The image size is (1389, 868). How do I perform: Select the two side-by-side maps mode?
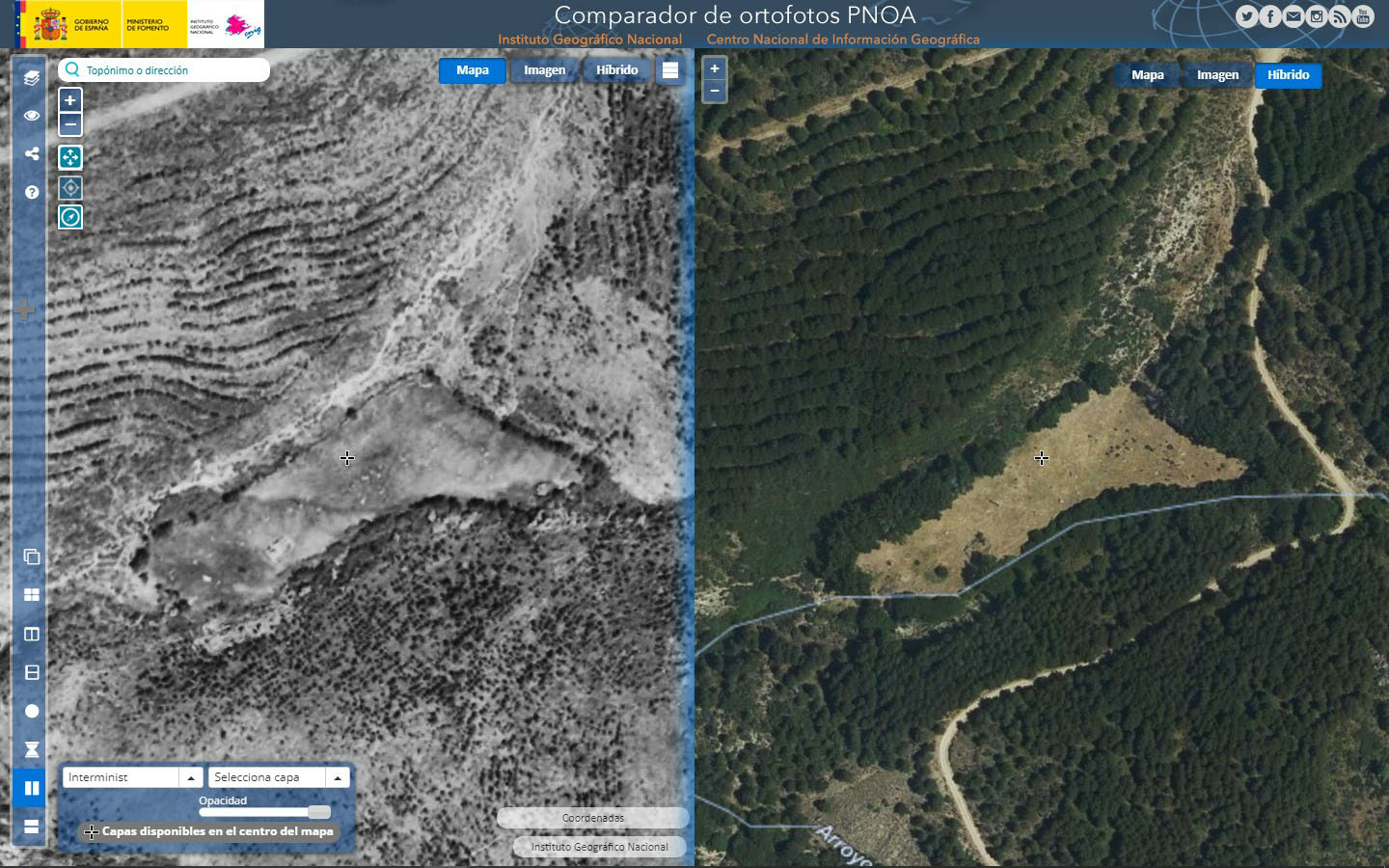[32, 788]
